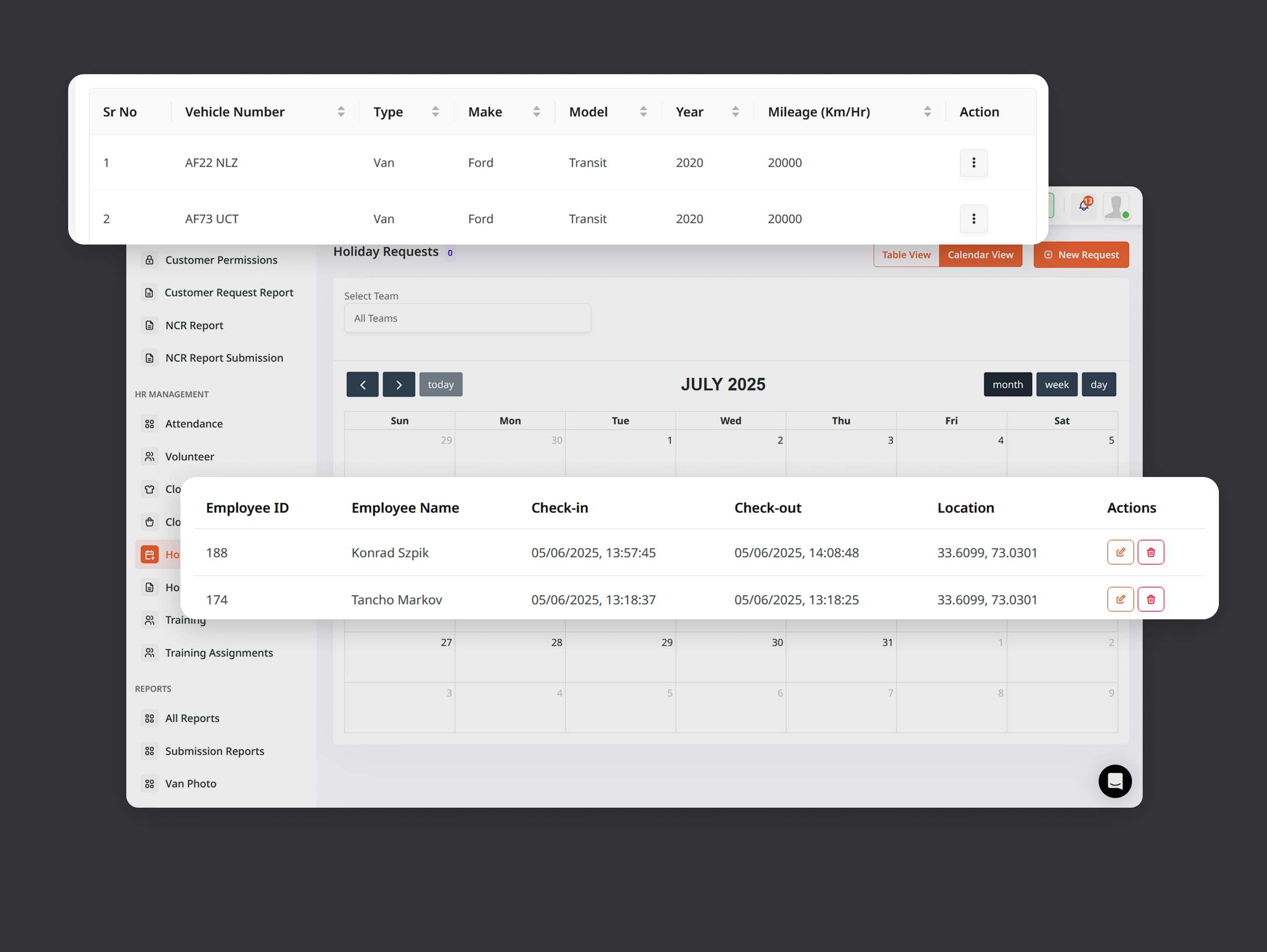1267x952 pixels.
Task: Go to next month arrow
Action: click(398, 384)
